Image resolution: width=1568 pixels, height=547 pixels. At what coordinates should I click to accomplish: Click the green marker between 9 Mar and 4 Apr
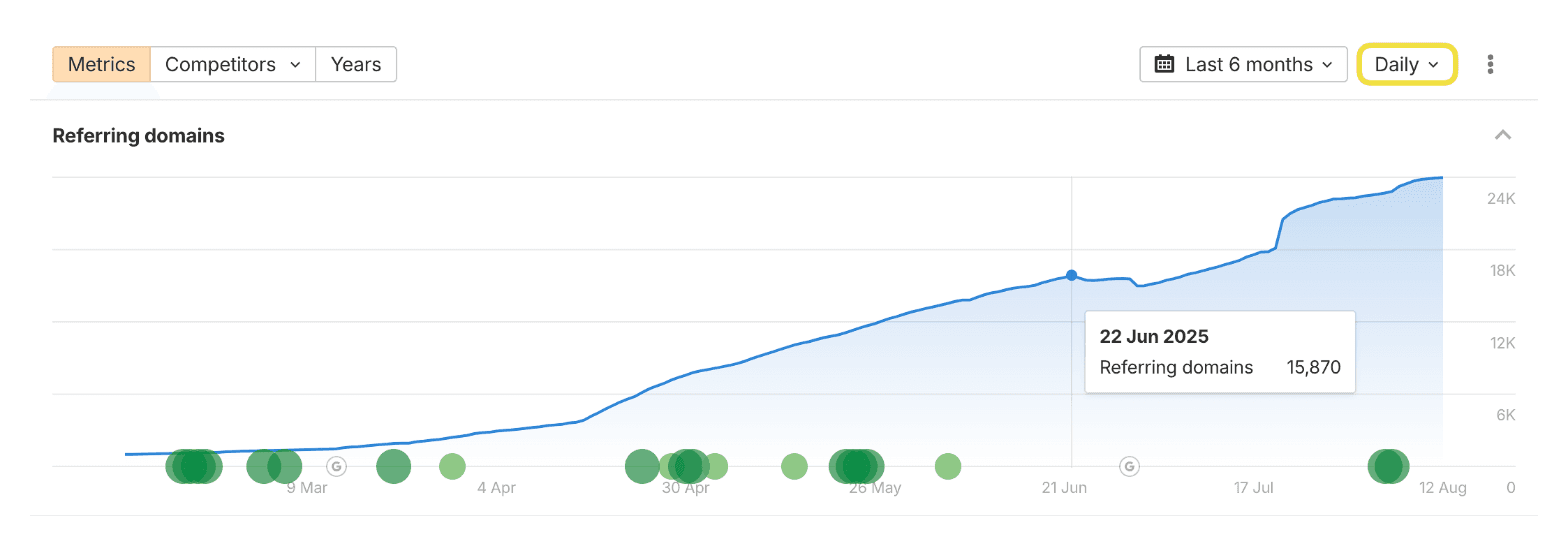click(394, 466)
